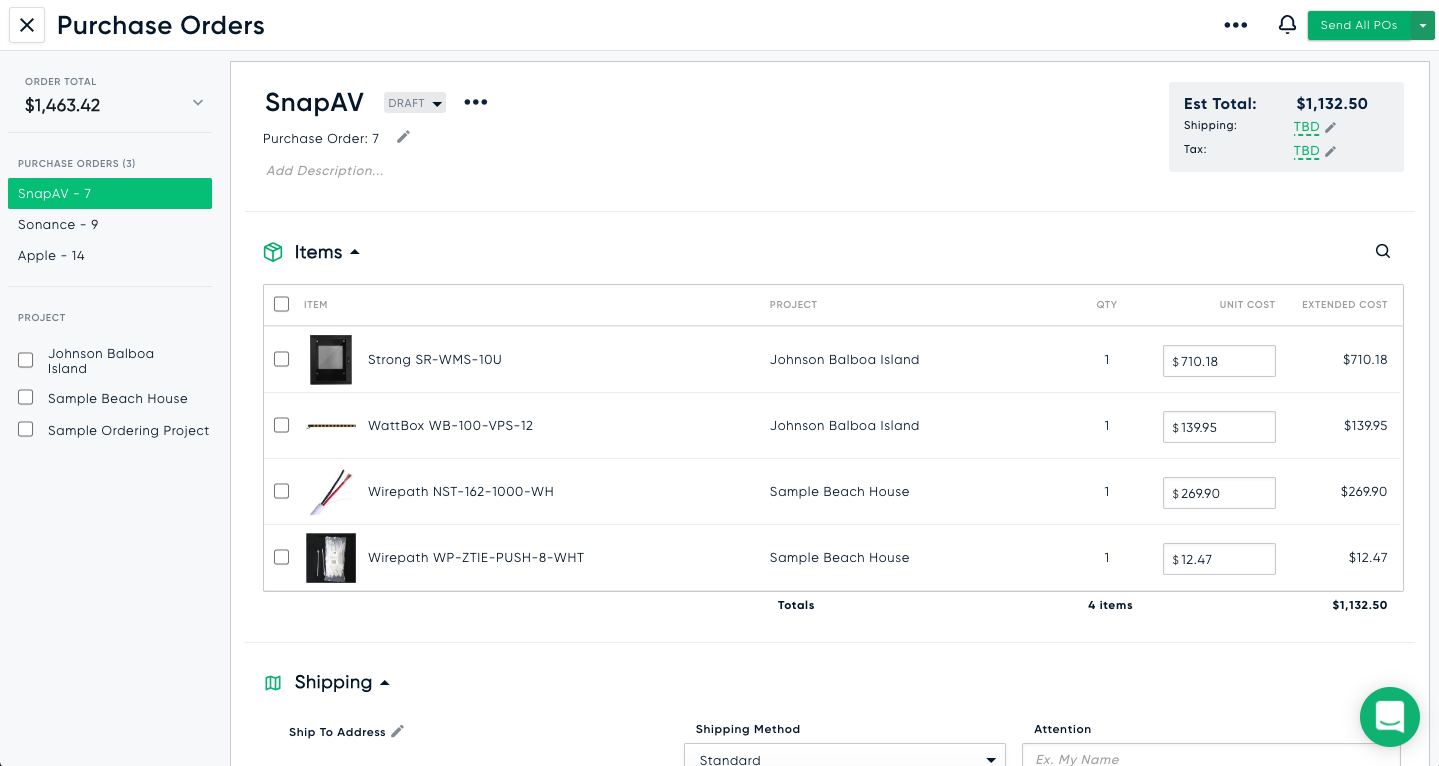The image size is (1439, 766).
Task: Click the Items box icon
Action: 273,252
